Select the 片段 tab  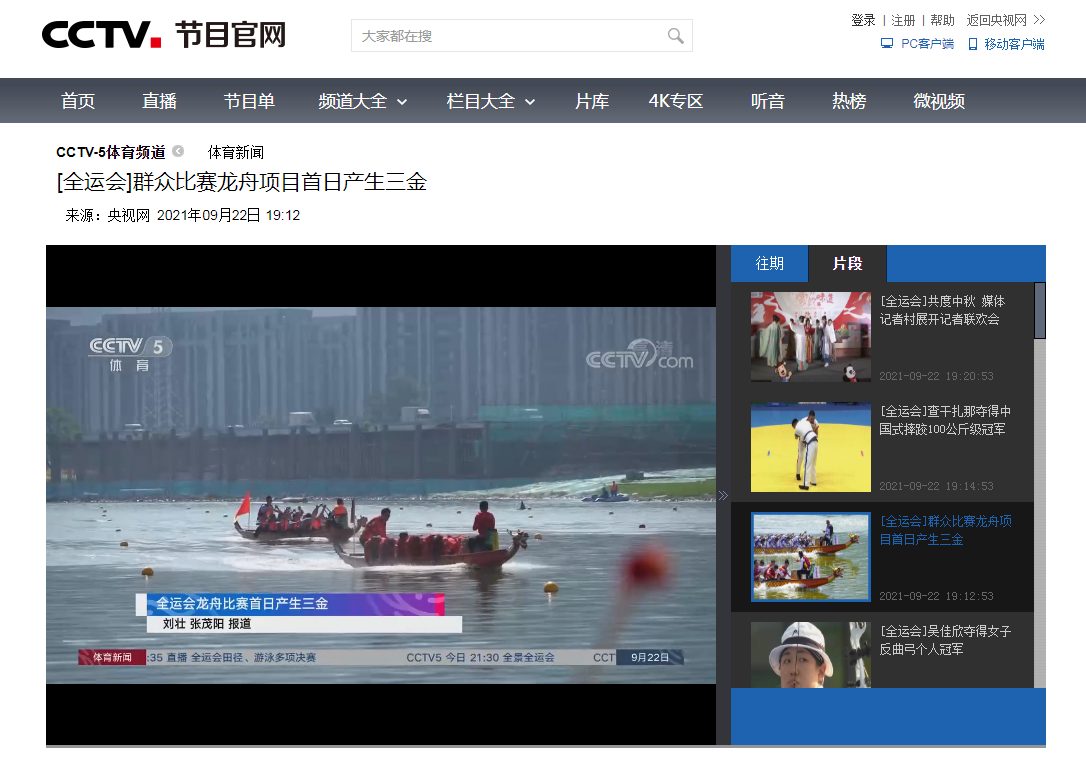[847, 263]
